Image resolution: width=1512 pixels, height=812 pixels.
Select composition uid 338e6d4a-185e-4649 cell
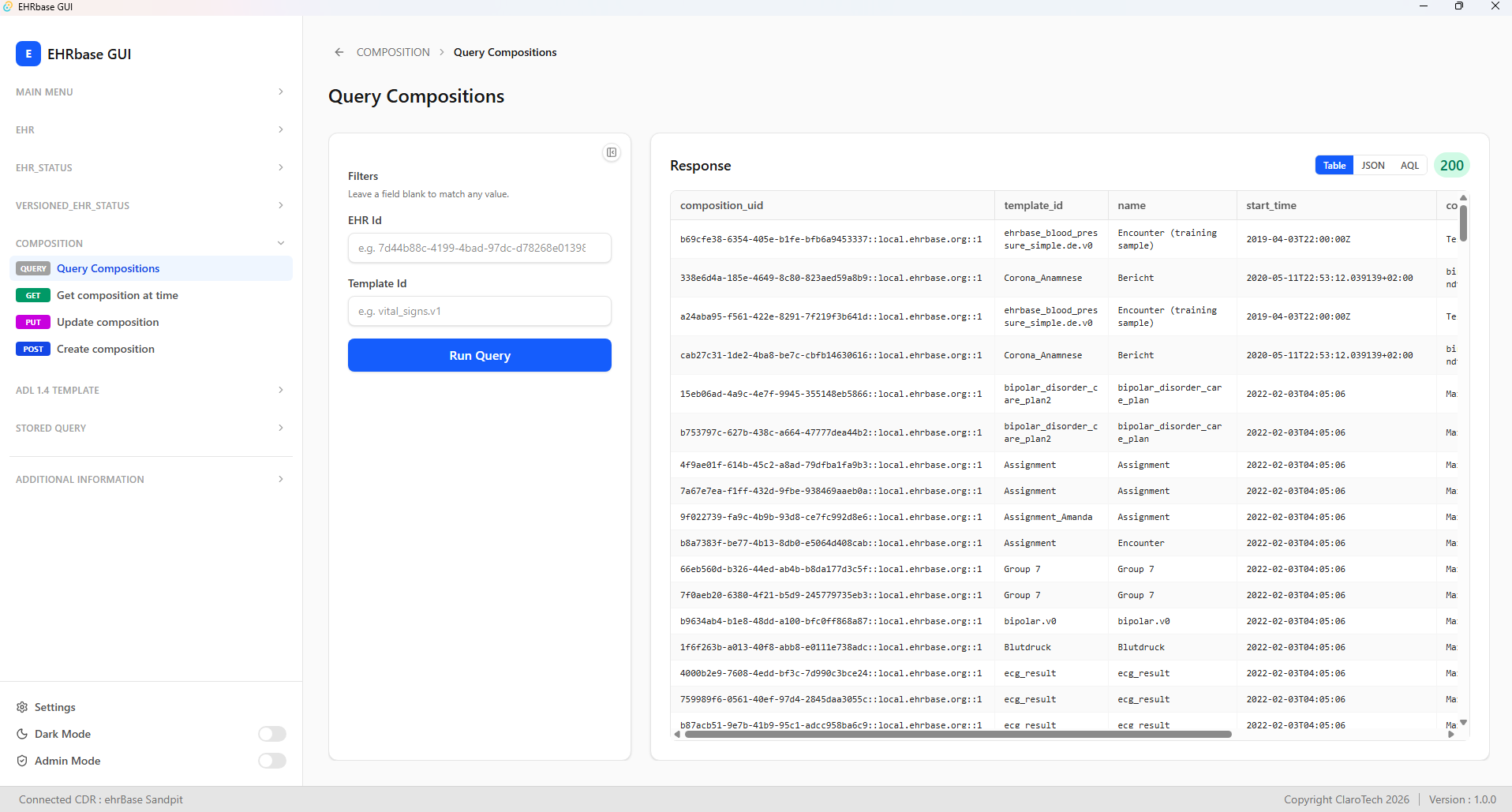point(831,278)
